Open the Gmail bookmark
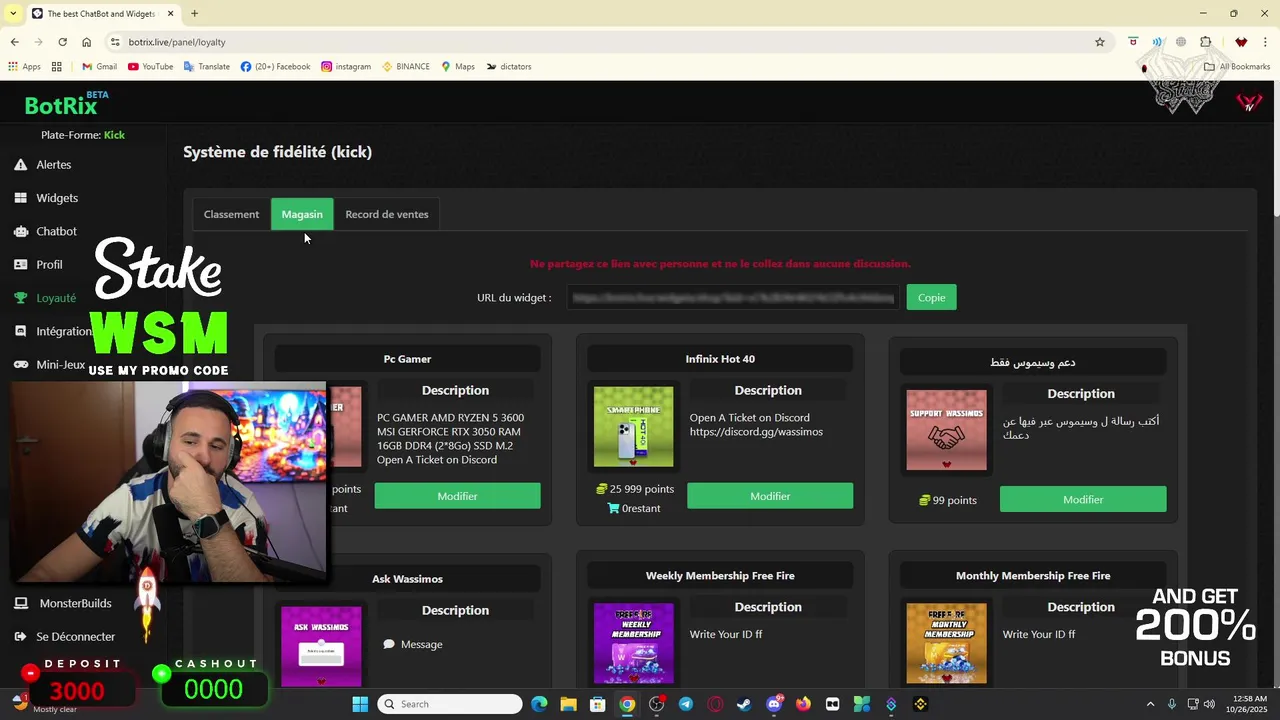The width and height of the screenshot is (1280, 720). 99,67
